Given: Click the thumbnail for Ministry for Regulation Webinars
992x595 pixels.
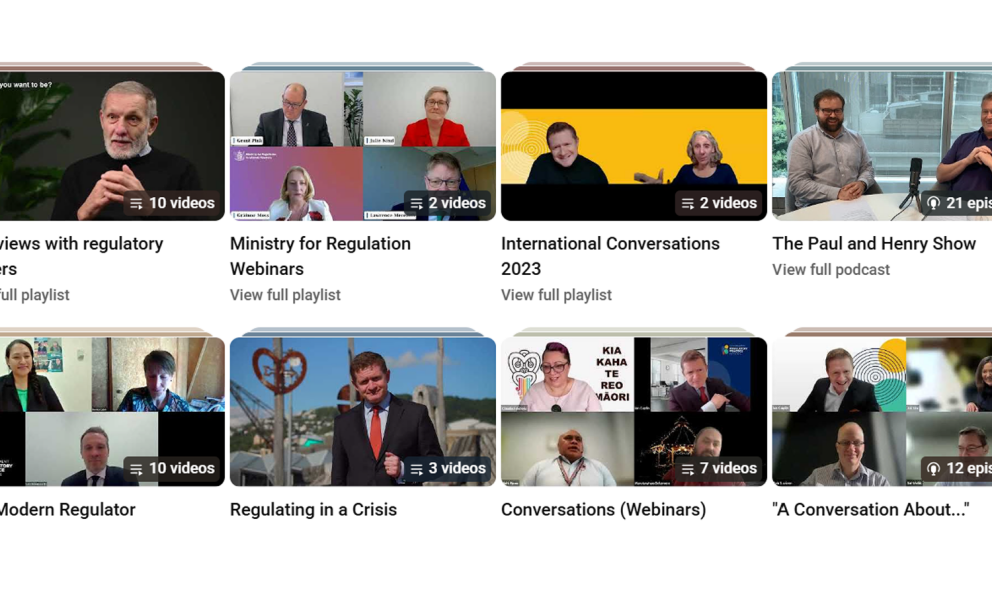Looking at the screenshot, I should point(362,143).
